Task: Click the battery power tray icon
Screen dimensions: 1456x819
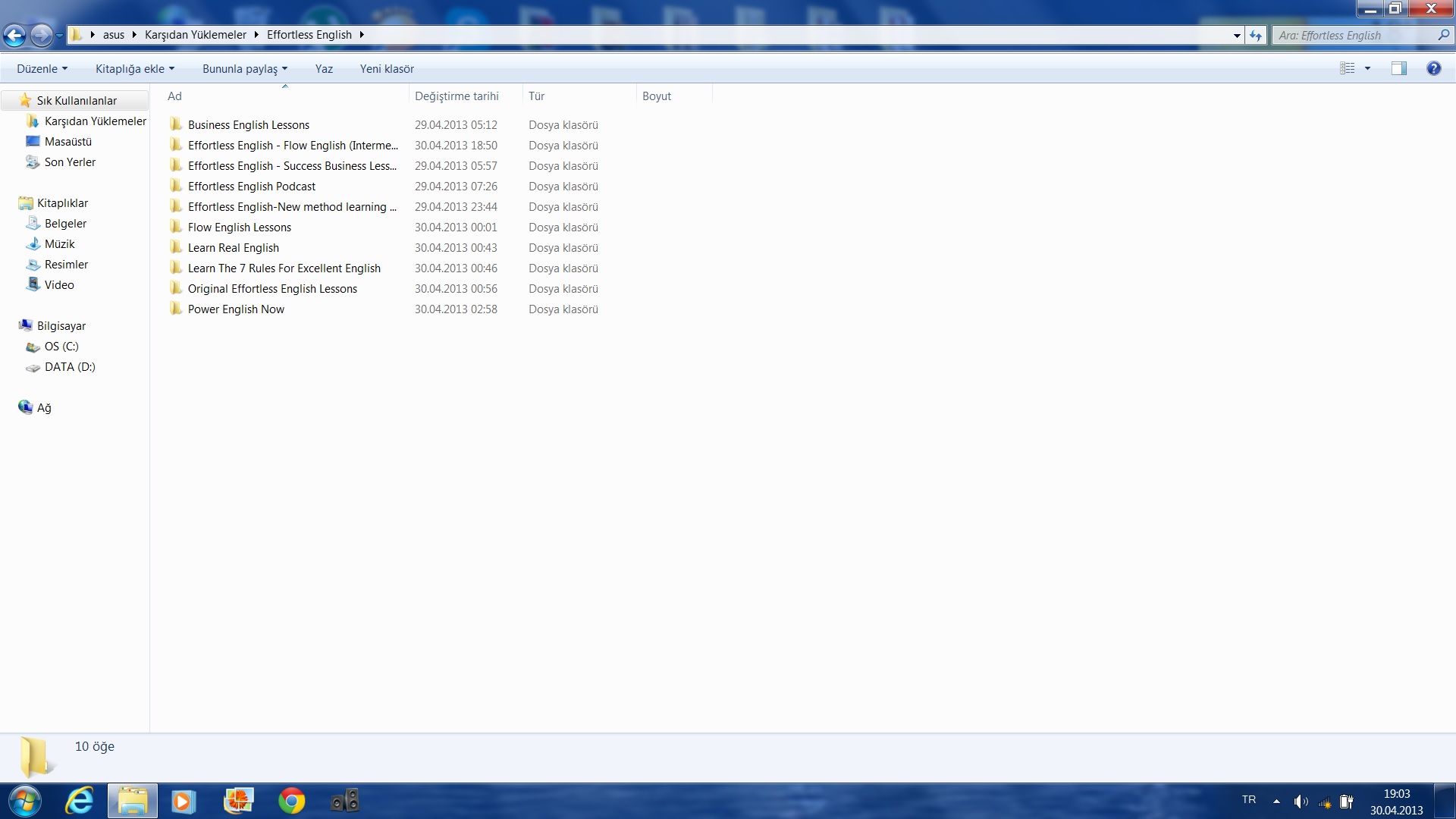Action: pos(1347,802)
